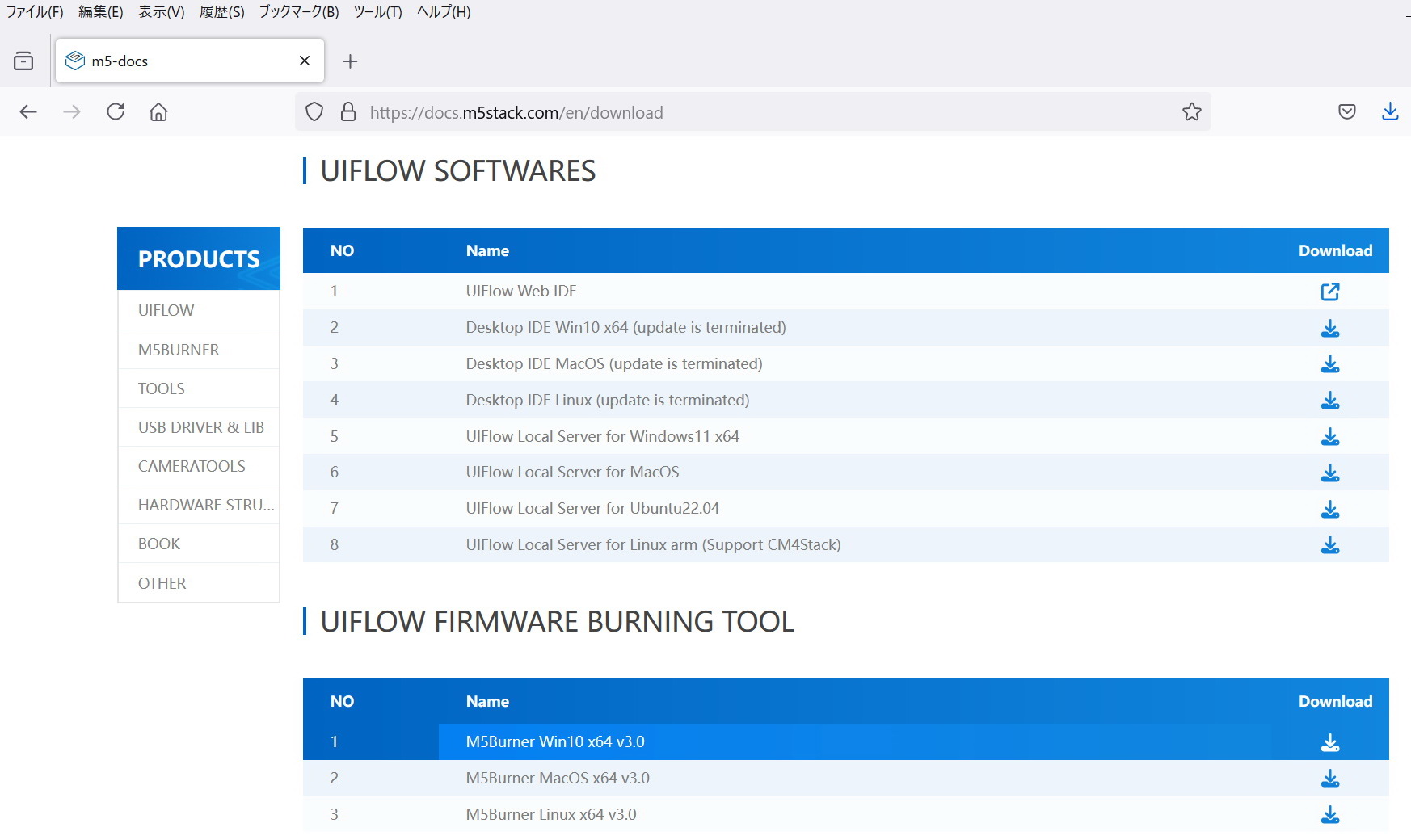Download Desktop IDE MacOS

(1330, 364)
